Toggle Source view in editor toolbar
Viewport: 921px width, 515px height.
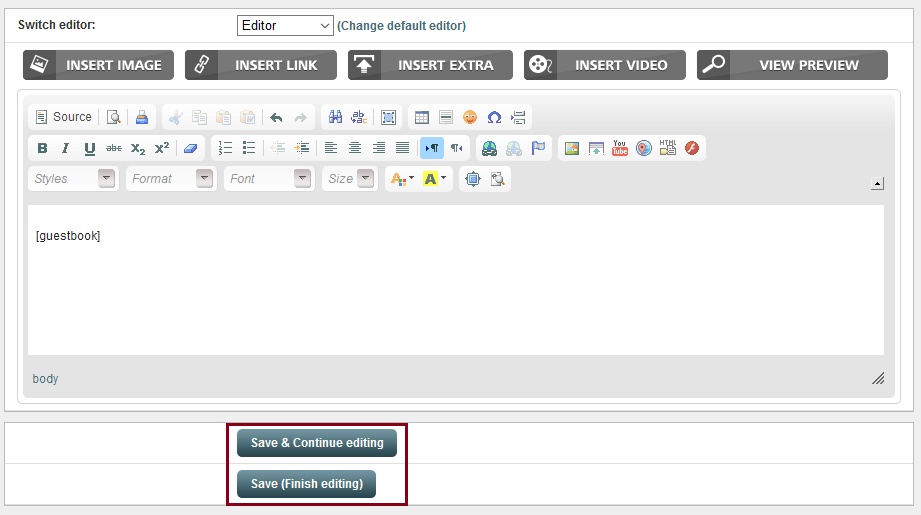[x=63, y=117]
